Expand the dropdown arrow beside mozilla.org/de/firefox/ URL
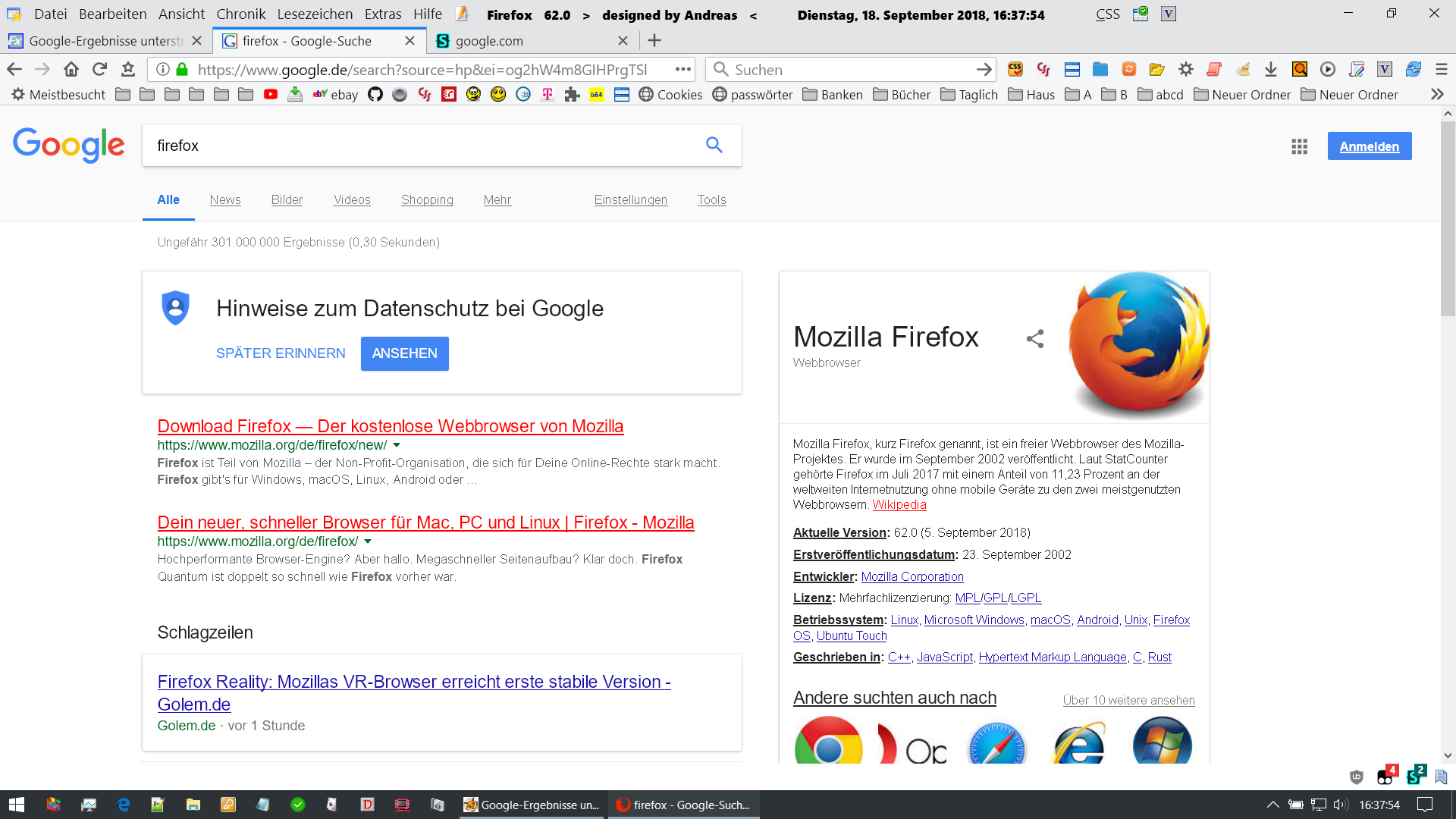Image resolution: width=1456 pixels, height=819 pixels. point(368,541)
